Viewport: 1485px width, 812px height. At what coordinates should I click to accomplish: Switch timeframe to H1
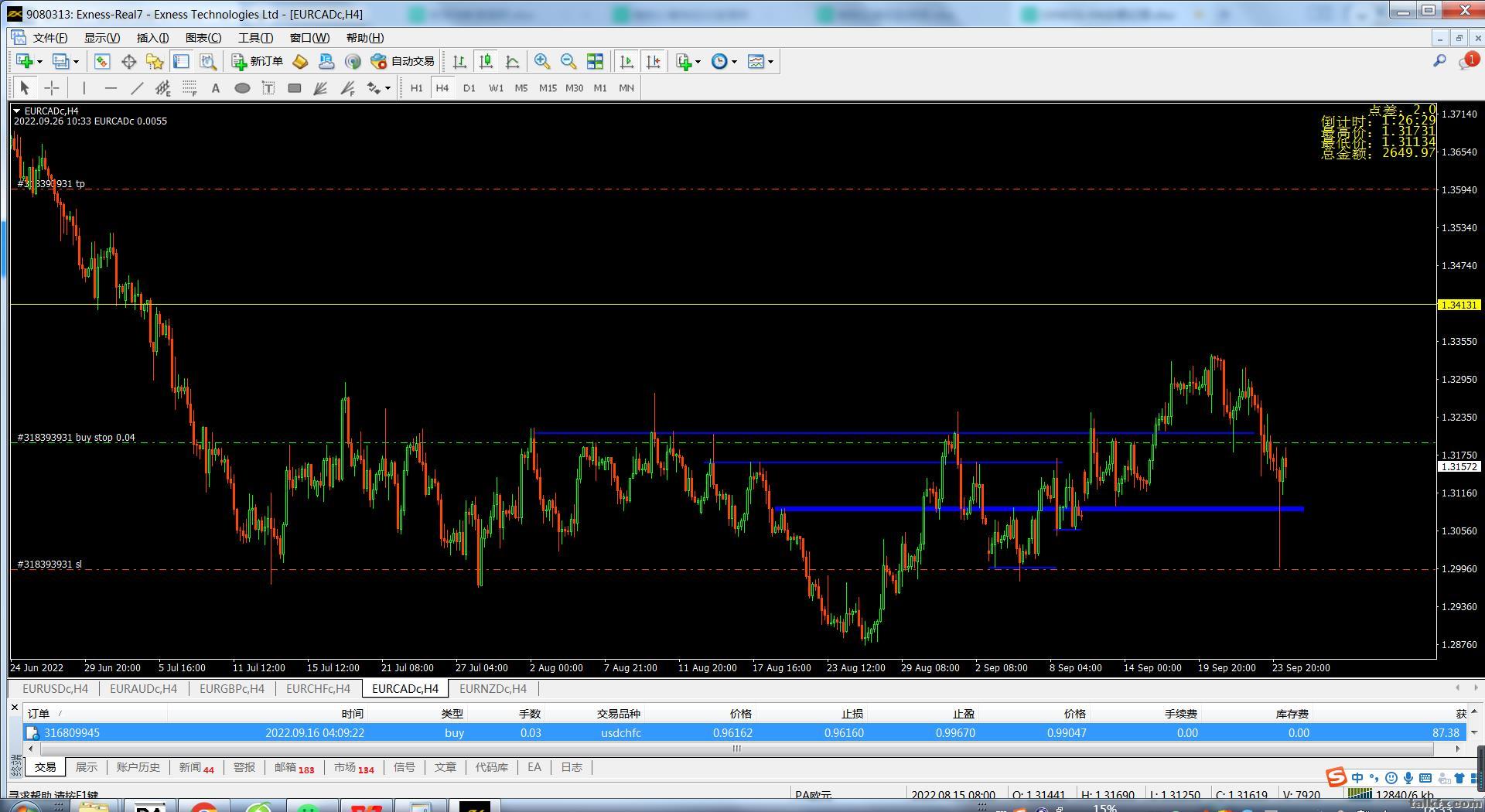pos(417,88)
